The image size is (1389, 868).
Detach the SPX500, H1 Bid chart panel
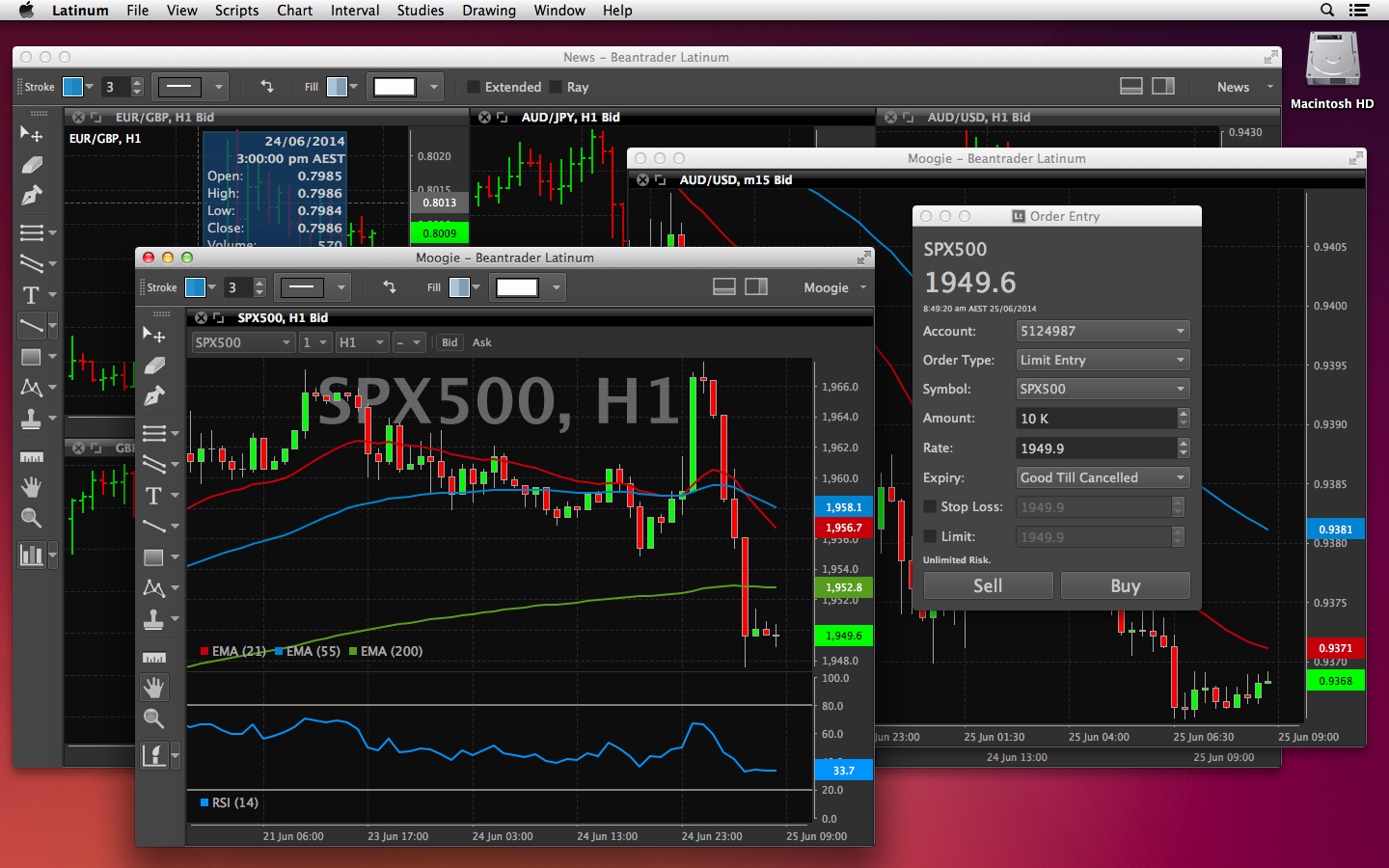coord(219,317)
